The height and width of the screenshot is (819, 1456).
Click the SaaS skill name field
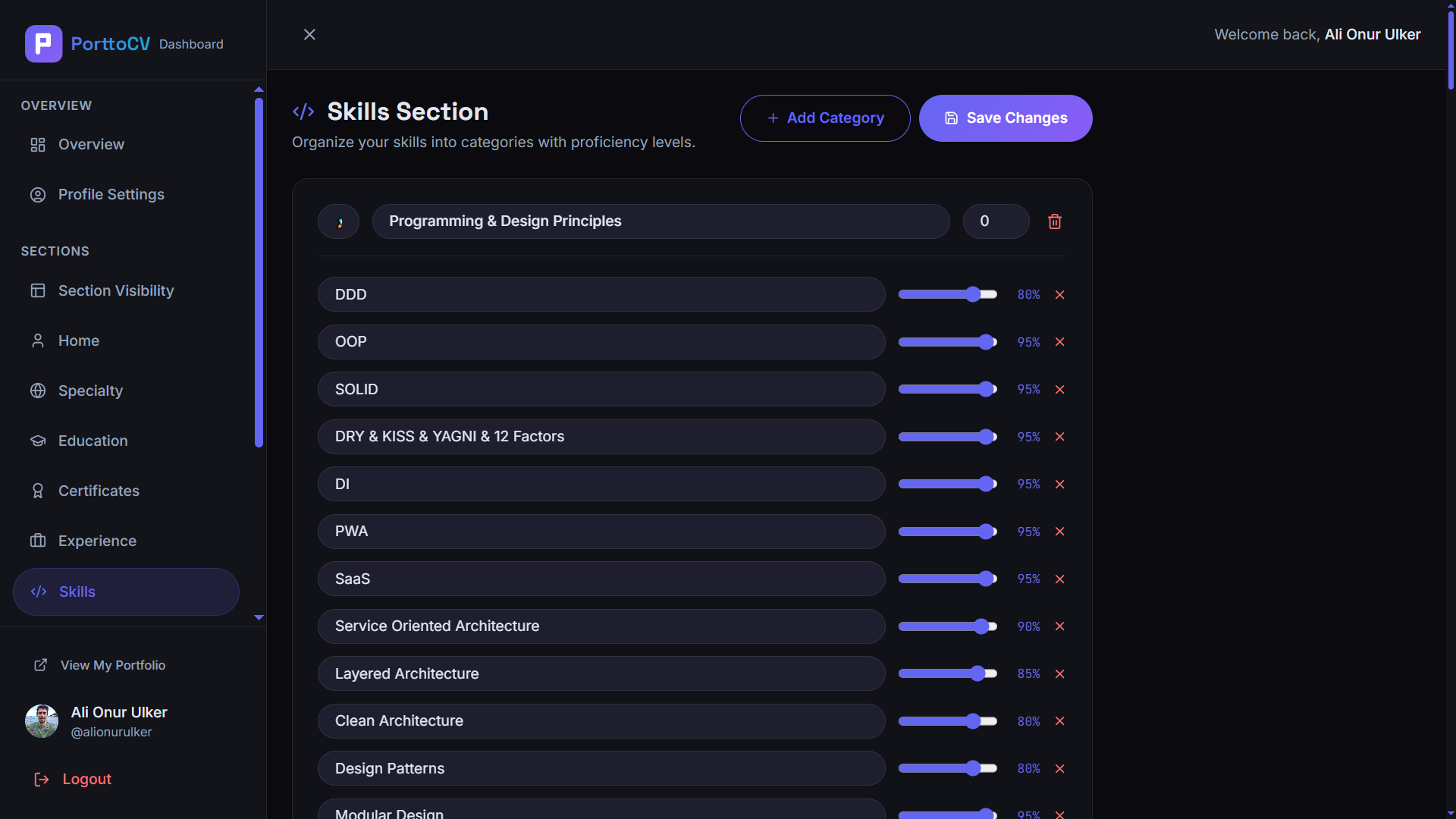(x=601, y=579)
